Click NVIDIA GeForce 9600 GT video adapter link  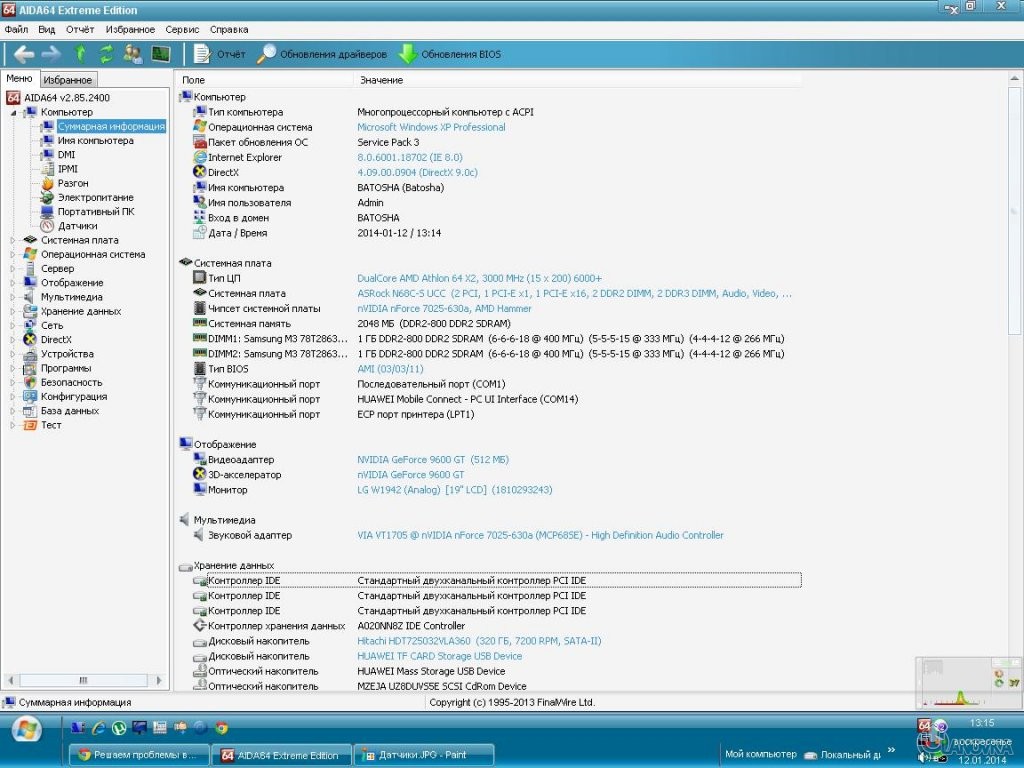[433, 460]
